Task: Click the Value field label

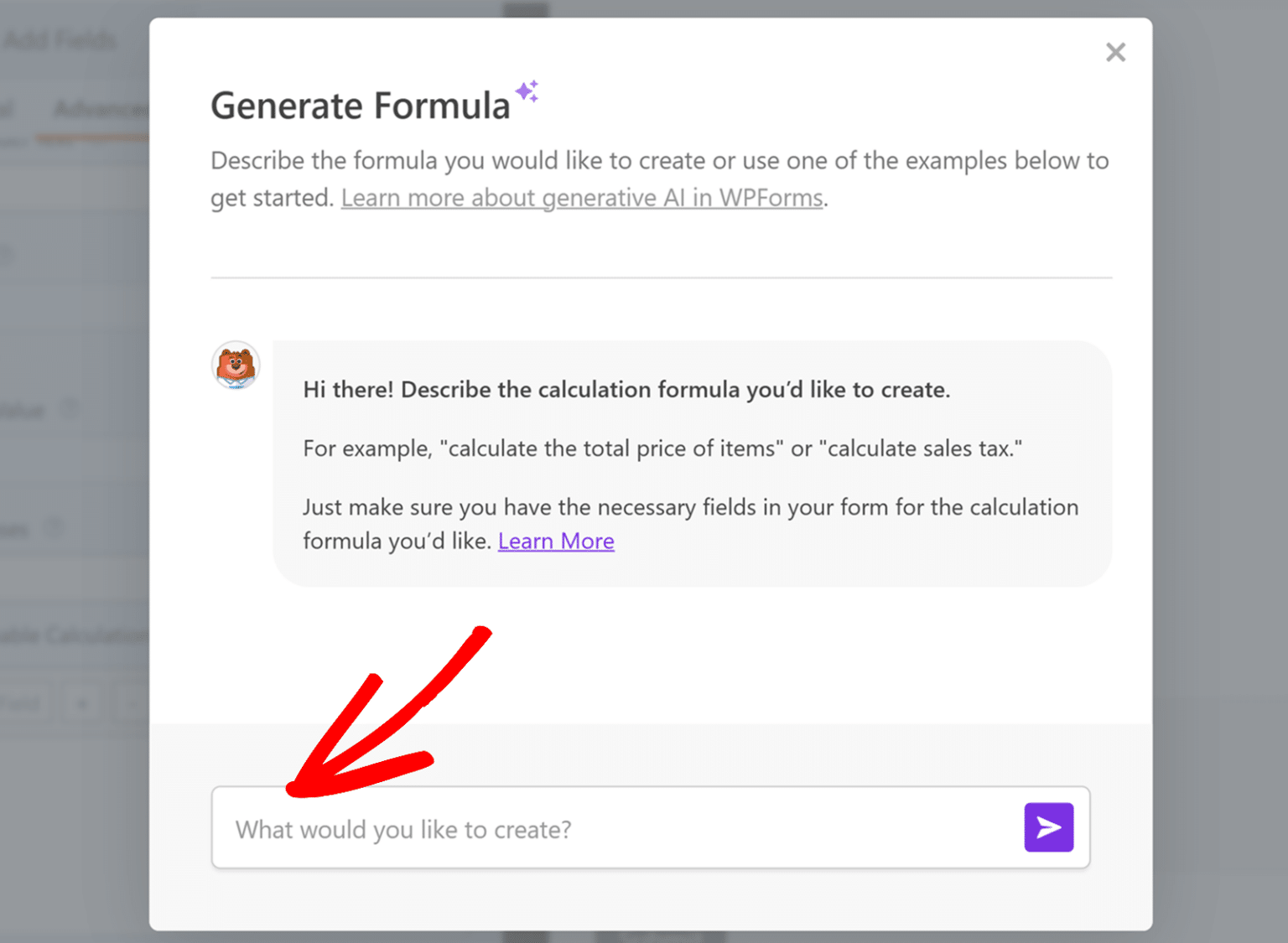Action: pyautogui.click(x=23, y=410)
